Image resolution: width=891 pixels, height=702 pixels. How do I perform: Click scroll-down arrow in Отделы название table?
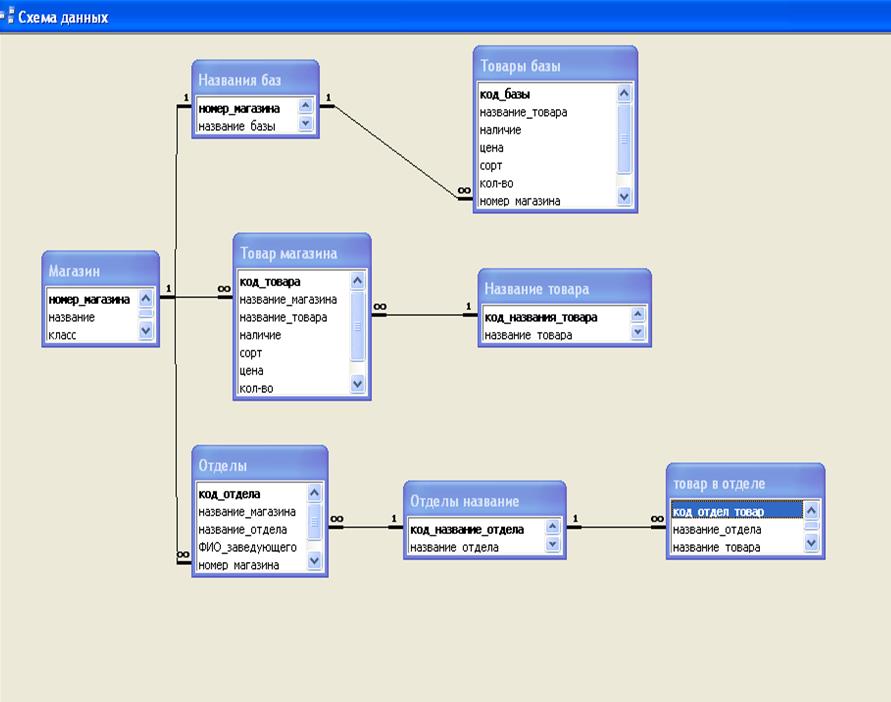pos(552,545)
